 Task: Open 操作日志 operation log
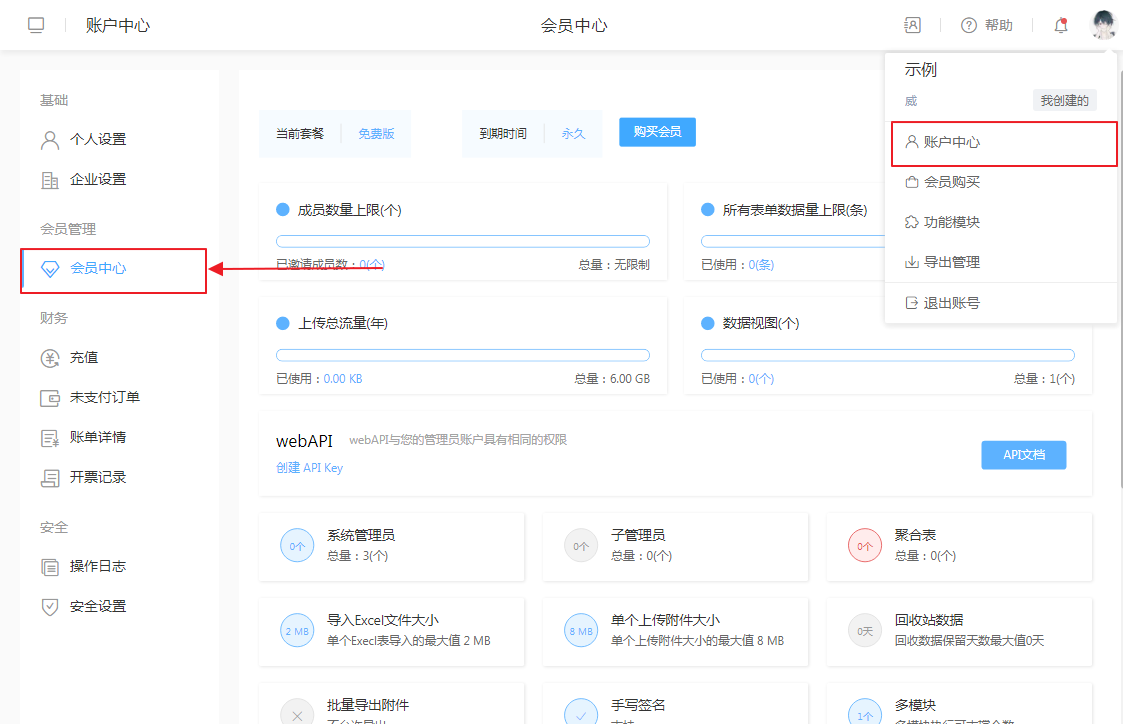pos(97,566)
